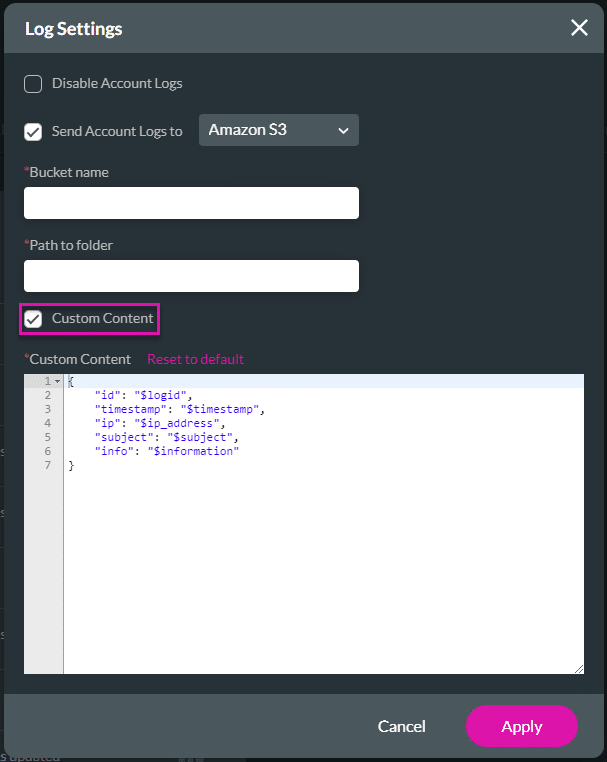
Task: Place cursor on the "$subject" value
Action: (x=202, y=437)
